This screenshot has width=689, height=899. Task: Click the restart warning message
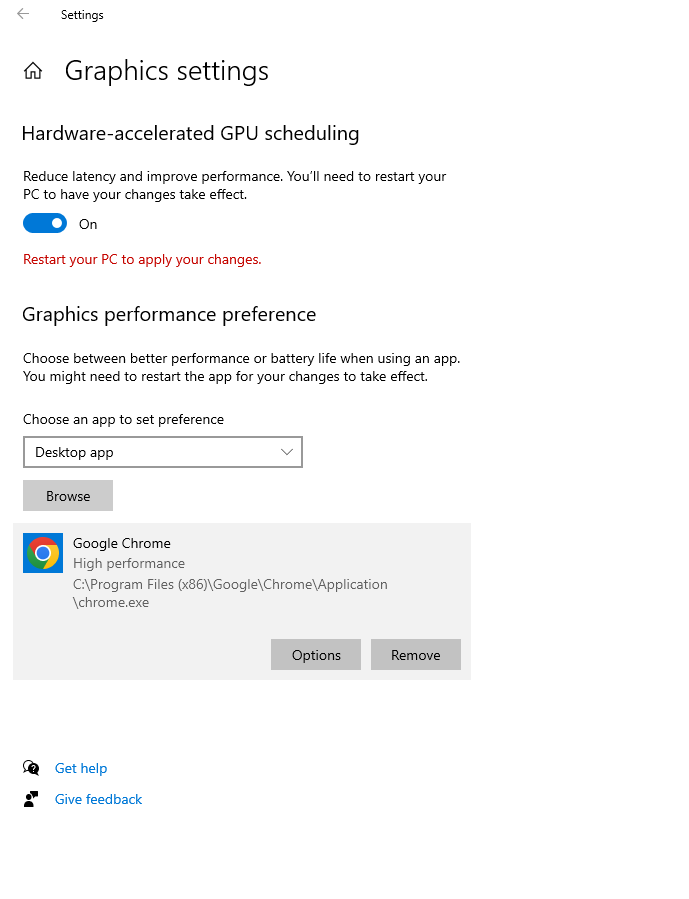tap(141, 258)
